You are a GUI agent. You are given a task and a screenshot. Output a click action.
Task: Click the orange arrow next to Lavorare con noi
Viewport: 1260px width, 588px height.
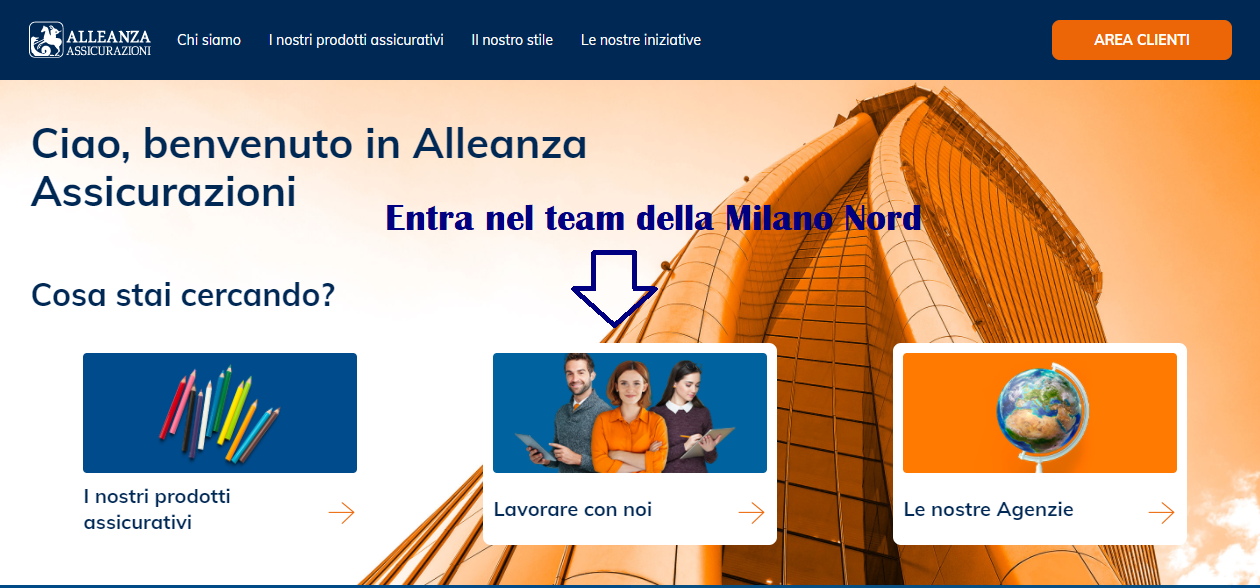coord(751,513)
